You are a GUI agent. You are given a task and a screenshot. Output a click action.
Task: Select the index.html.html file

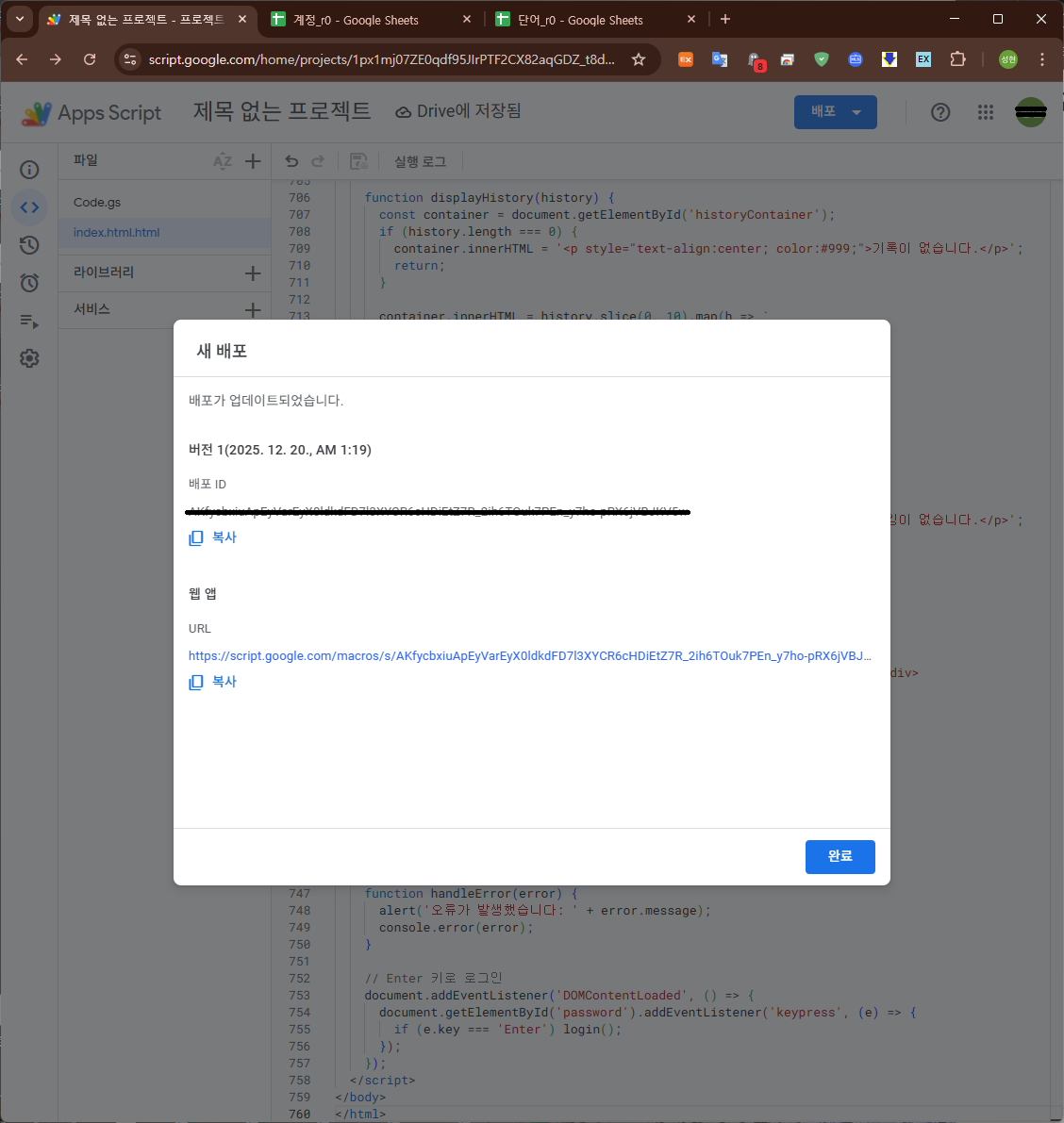point(164,232)
